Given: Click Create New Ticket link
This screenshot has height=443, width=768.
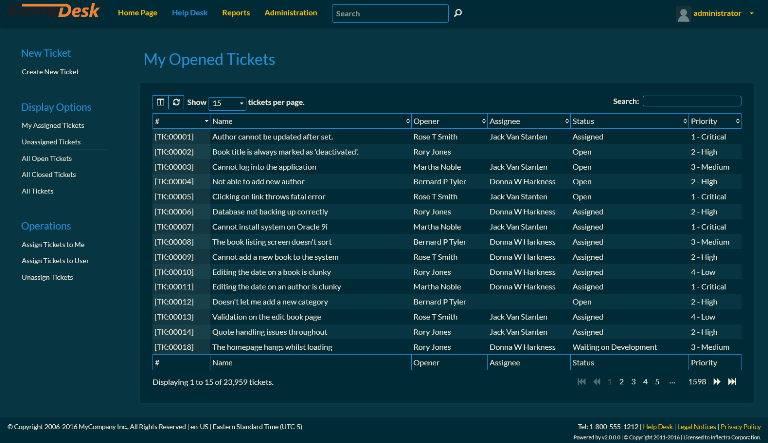Looking at the screenshot, I should click(x=50, y=72).
